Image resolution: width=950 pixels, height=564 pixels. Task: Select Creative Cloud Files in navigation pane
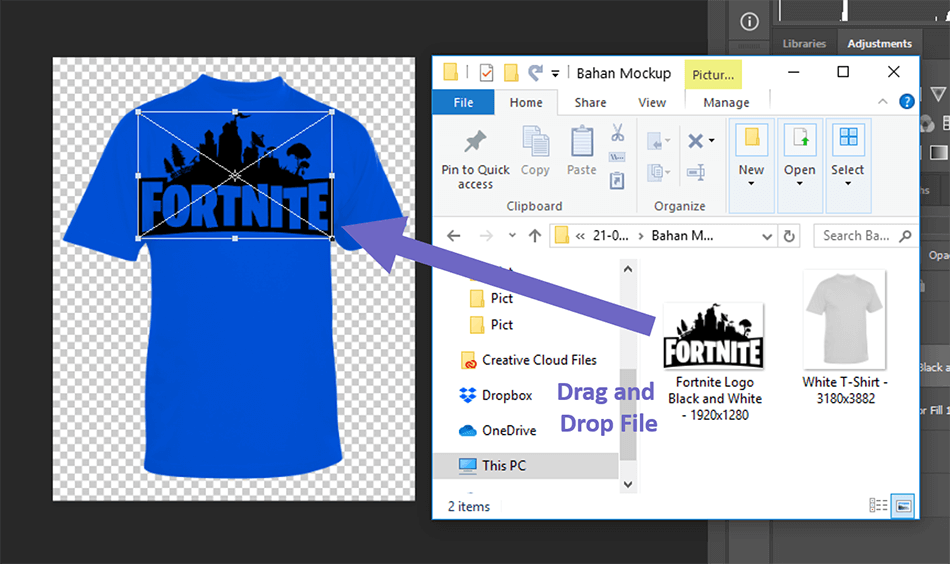pos(528,360)
